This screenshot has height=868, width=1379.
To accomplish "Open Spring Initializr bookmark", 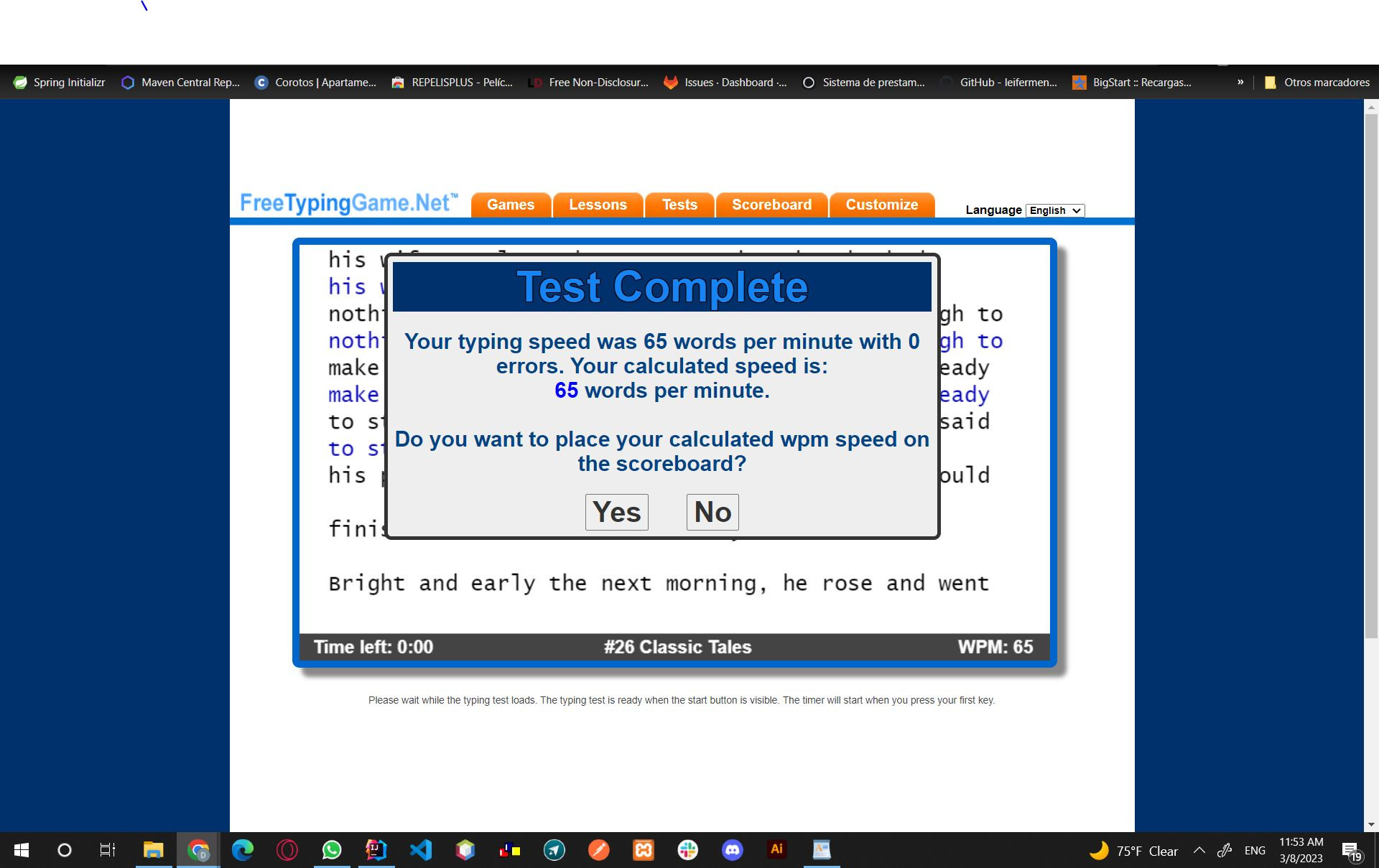I will coord(60,83).
